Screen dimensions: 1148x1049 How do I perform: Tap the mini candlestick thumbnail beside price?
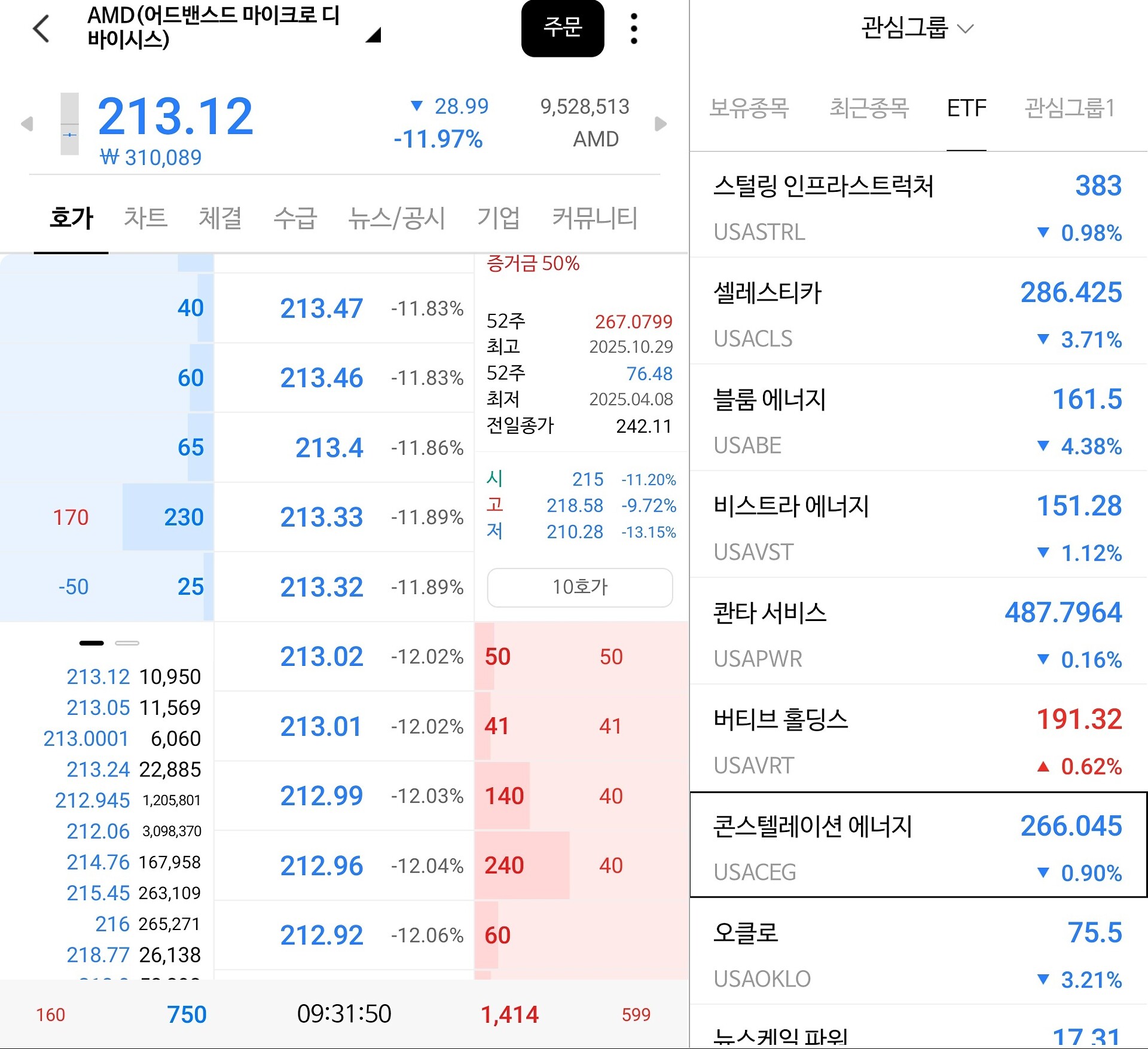[x=69, y=124]
